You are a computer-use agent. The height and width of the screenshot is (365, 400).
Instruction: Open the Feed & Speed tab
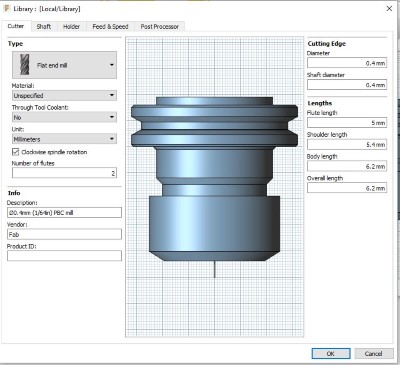point(110,27)
